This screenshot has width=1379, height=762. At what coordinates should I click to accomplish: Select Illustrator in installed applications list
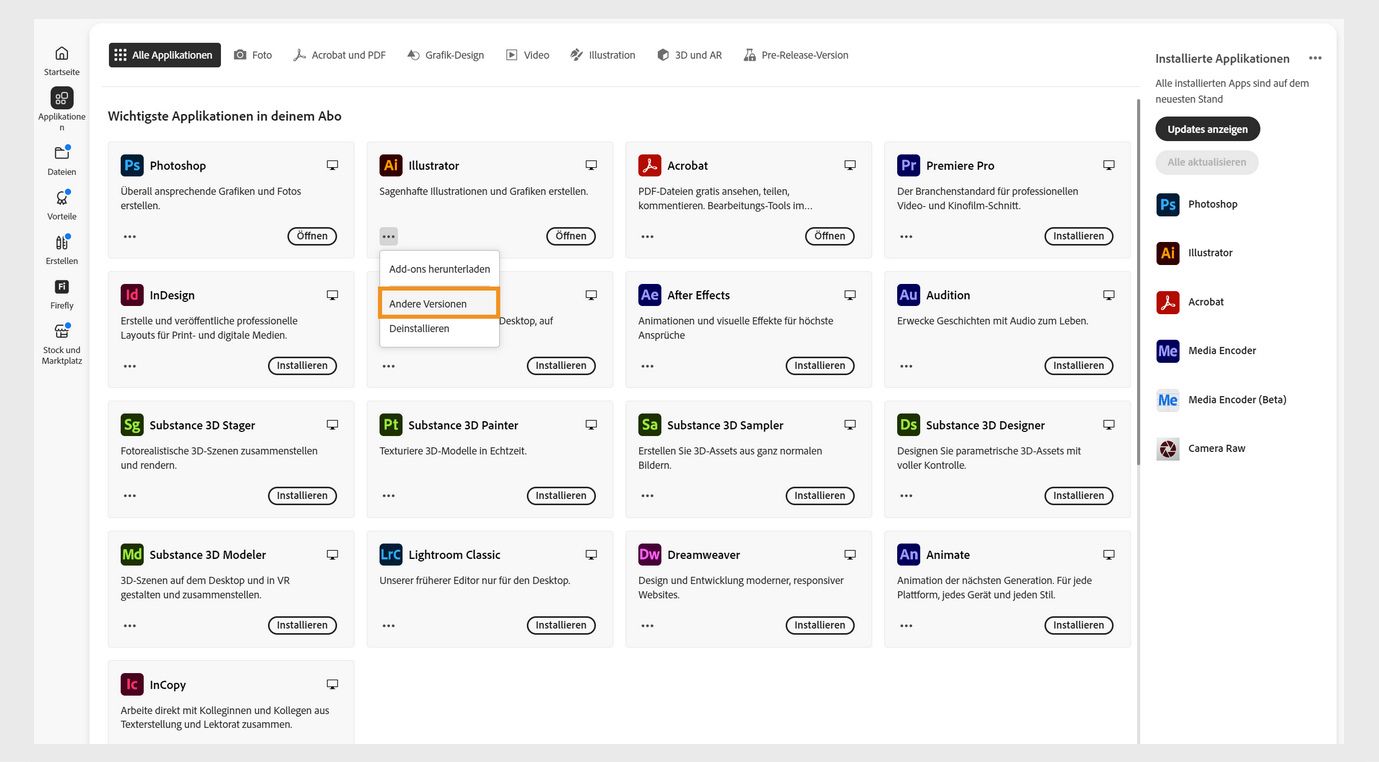pyautogui.click(x=1195, y=253)
